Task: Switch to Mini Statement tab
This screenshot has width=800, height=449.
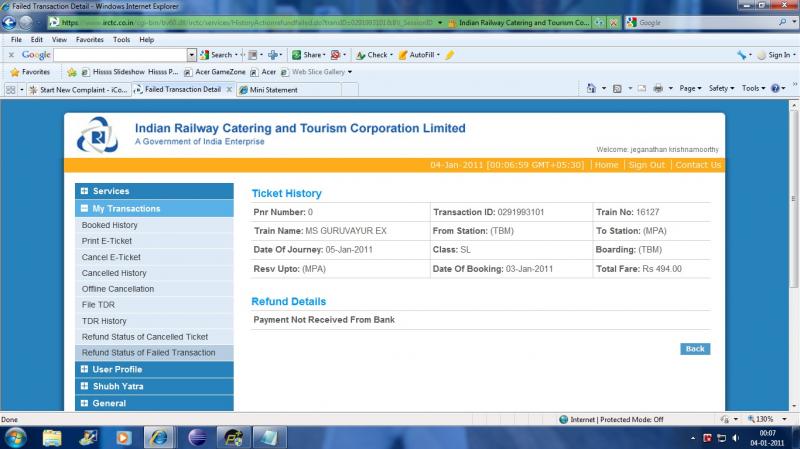Action: pyautogui.click(x=289, y=90)
